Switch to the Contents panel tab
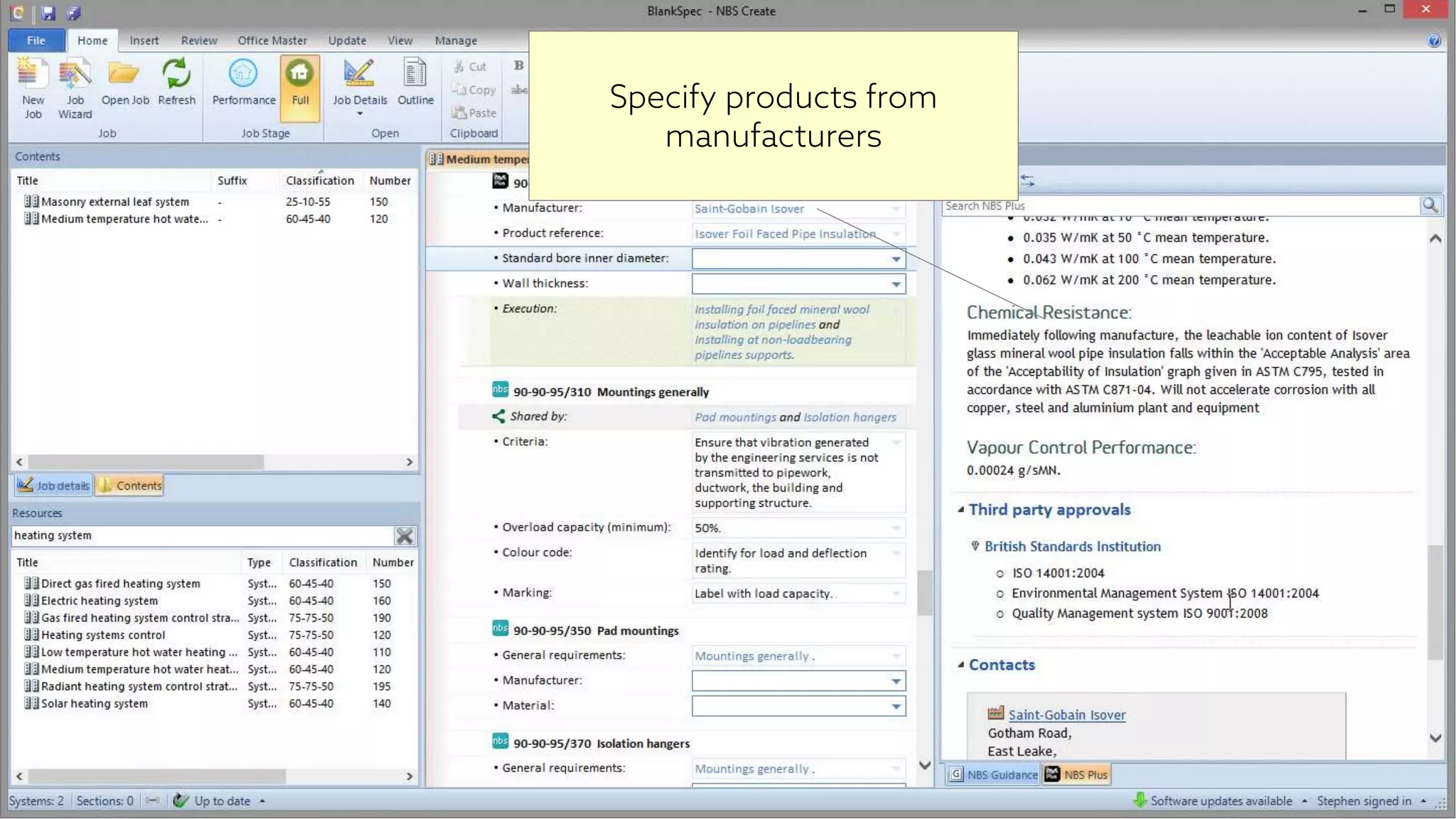This screenshot has height=819, width=1456. pyautogui.click(x=129, y=486)
